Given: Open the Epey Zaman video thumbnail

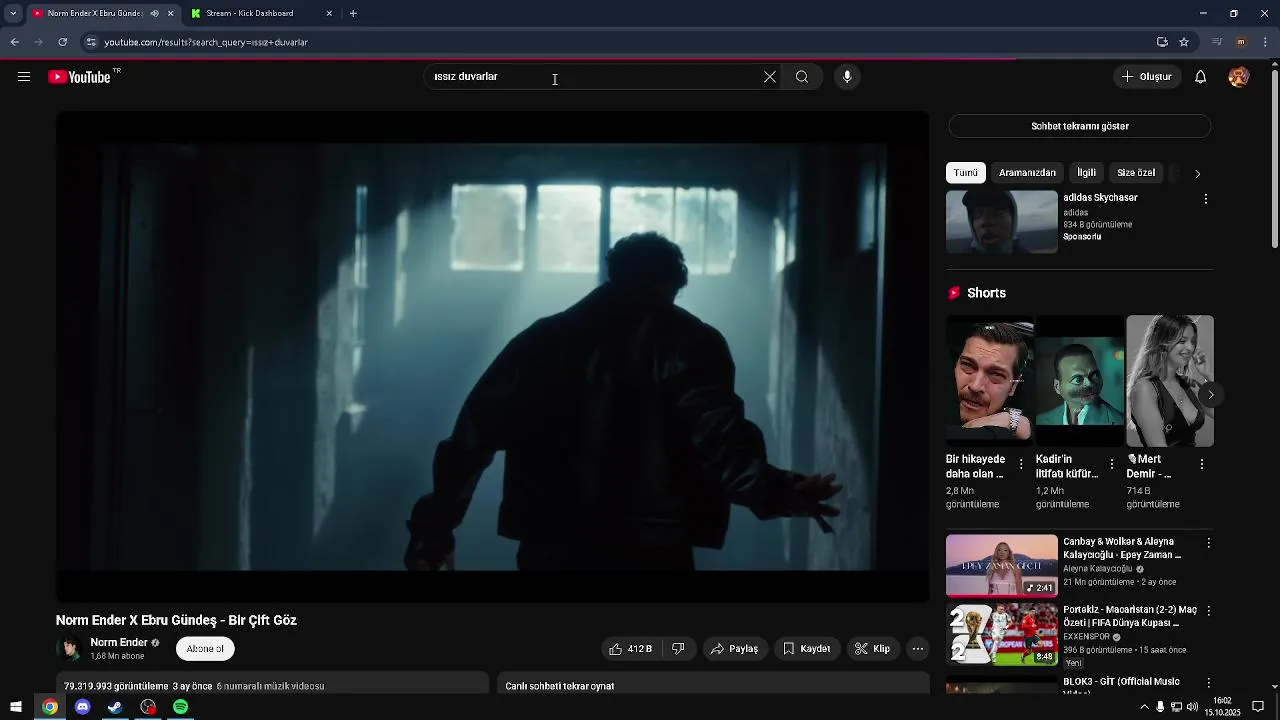Looking at the screenshot, I should pyautogui.click(x=1002, y=566).
